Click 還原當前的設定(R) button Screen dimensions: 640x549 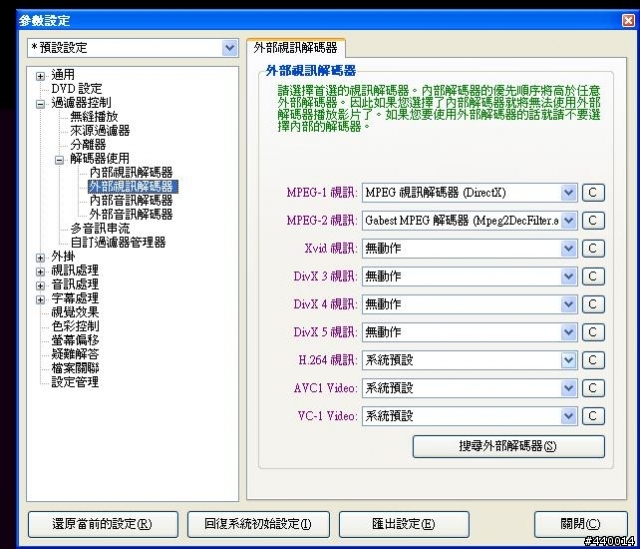[103, 525]
